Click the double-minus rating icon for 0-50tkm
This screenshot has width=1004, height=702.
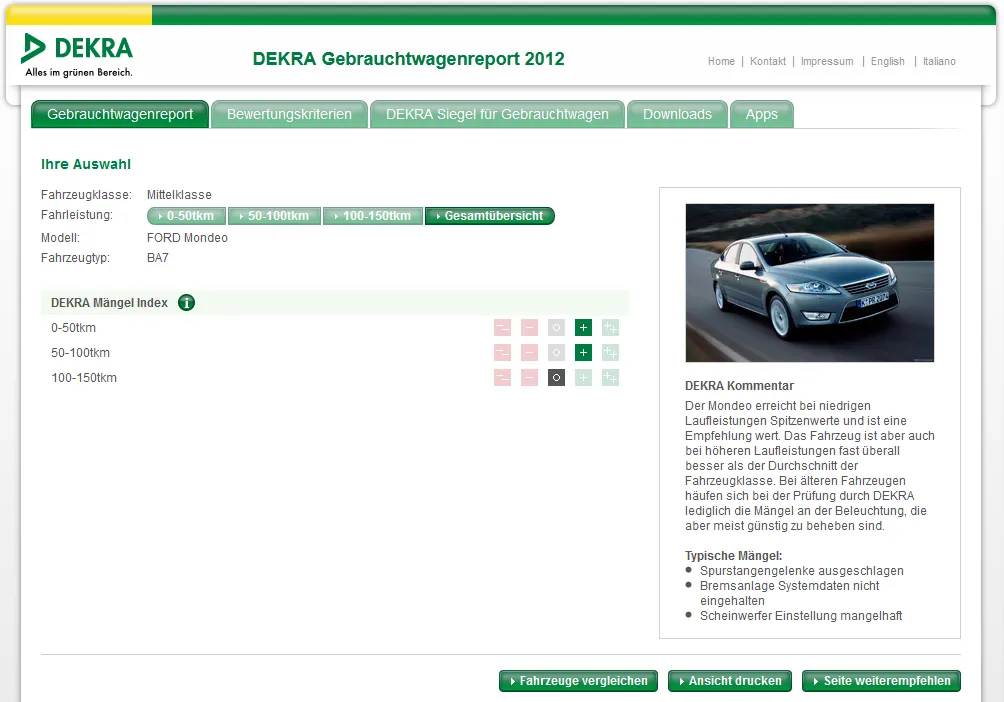(x=502, y=328)
